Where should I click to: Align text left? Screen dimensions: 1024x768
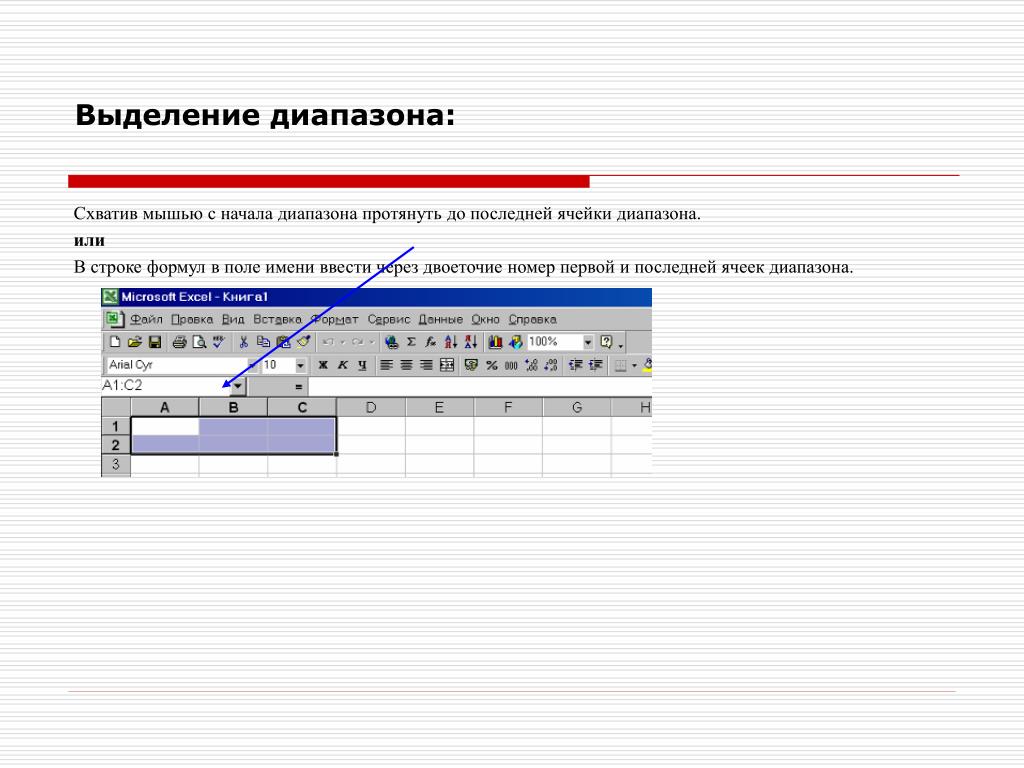pyautogui.click(x=387, y=365)
